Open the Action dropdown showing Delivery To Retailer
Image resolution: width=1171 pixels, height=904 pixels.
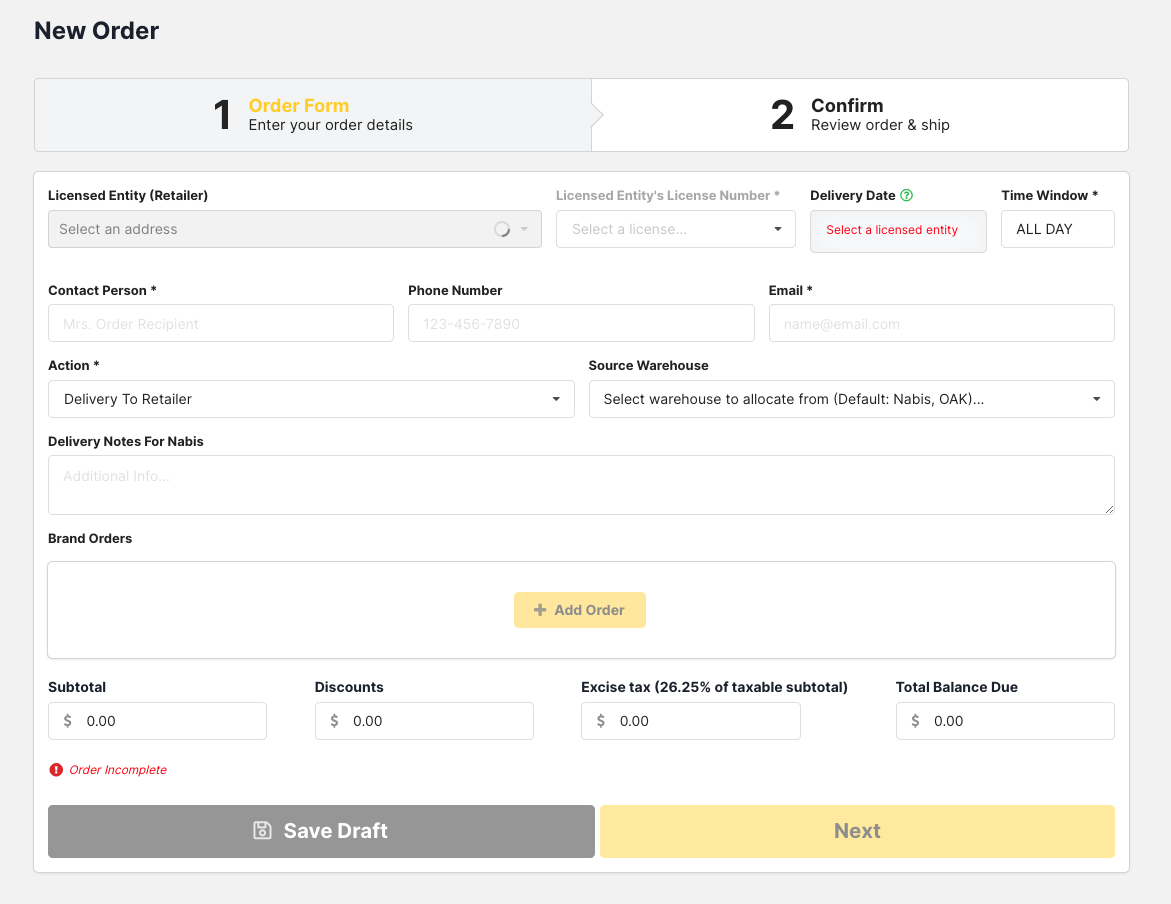coord(311,399)
